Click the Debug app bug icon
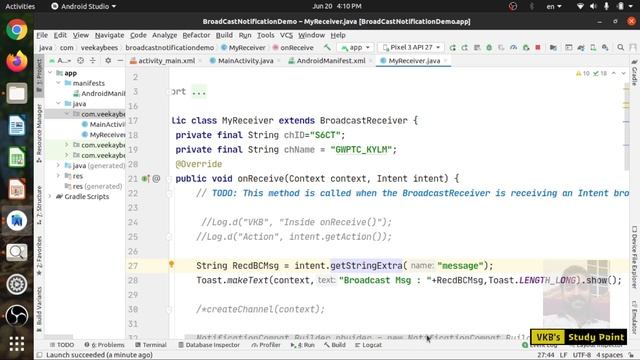 click(489, 47)
